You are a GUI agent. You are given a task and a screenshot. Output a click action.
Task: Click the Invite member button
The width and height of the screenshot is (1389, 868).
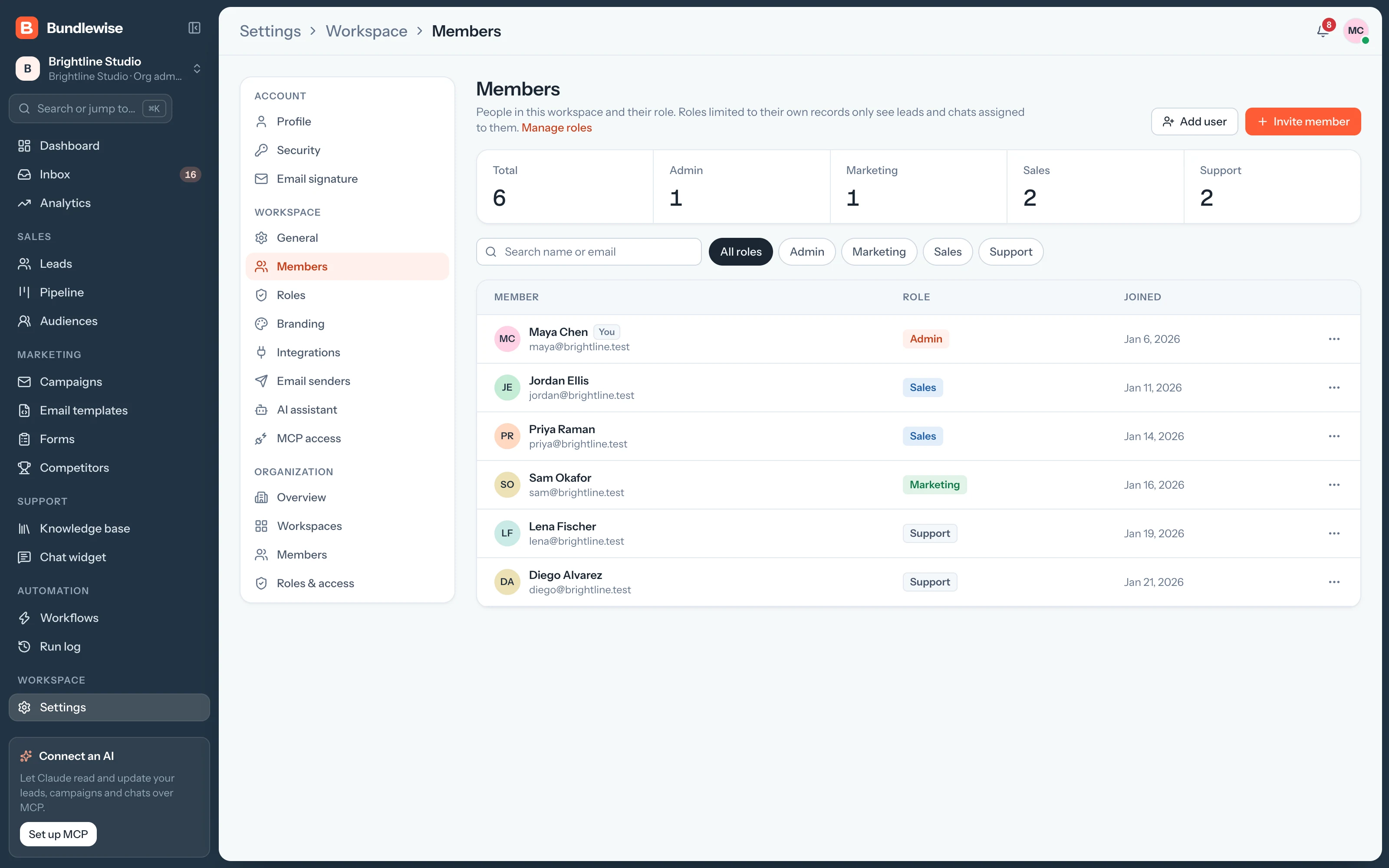[1303, 122]
